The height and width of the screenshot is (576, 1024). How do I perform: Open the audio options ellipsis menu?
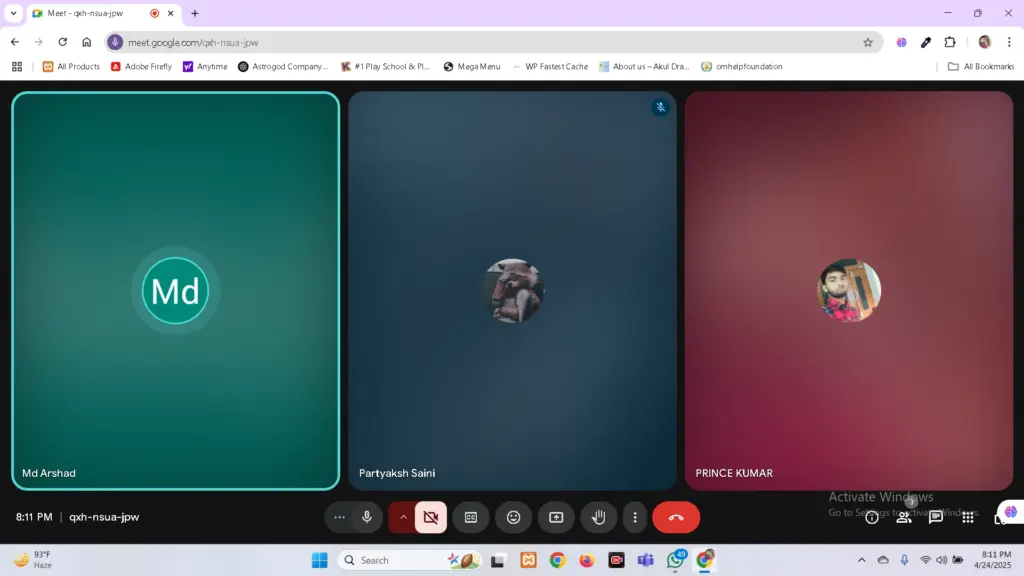[340, 517]
